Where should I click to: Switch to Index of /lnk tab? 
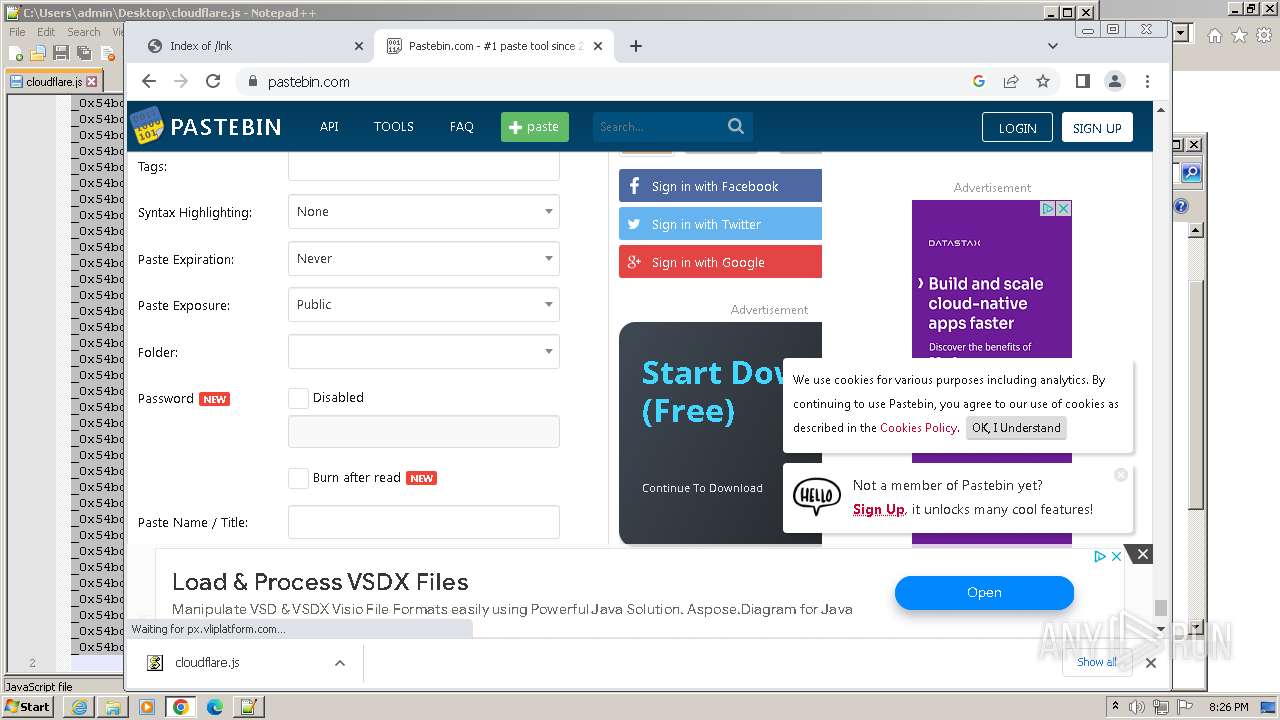[x=253, y=46]
